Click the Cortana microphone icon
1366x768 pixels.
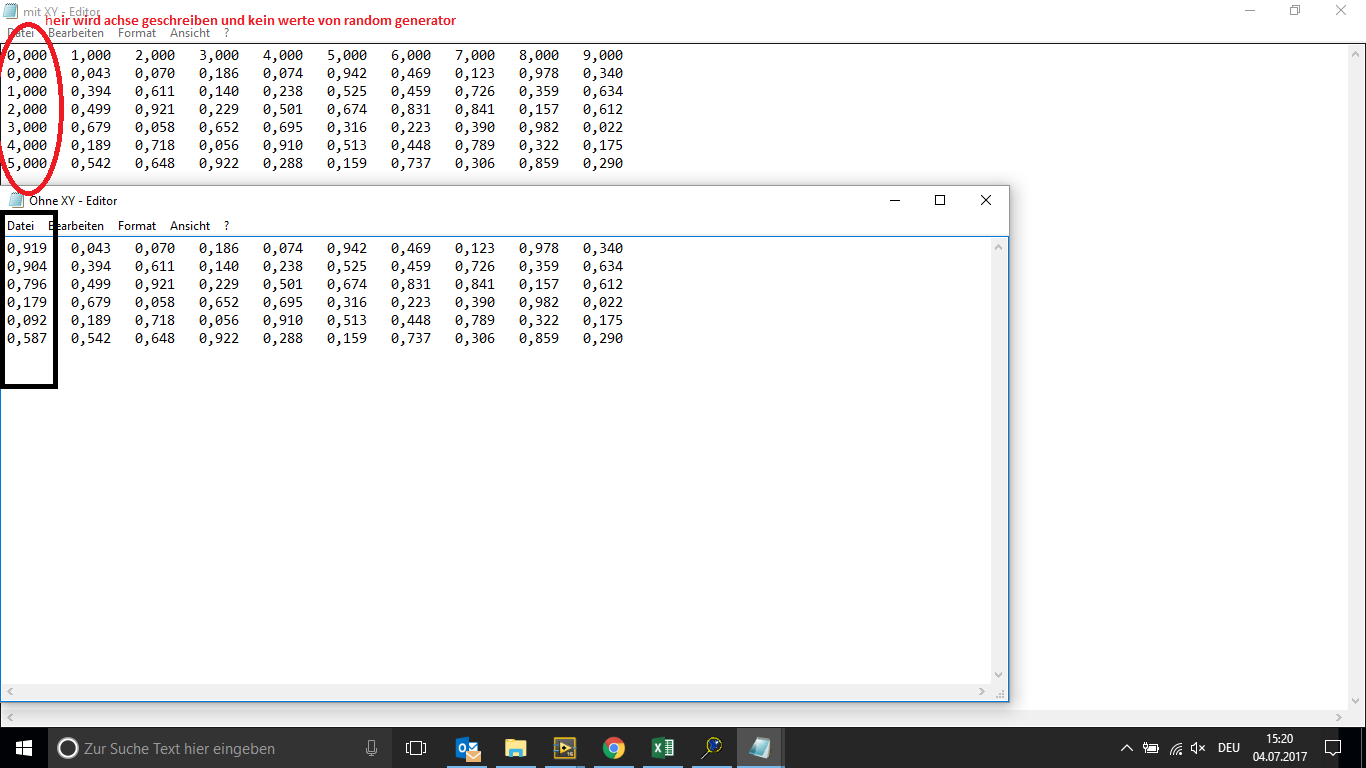pos(371,748)
